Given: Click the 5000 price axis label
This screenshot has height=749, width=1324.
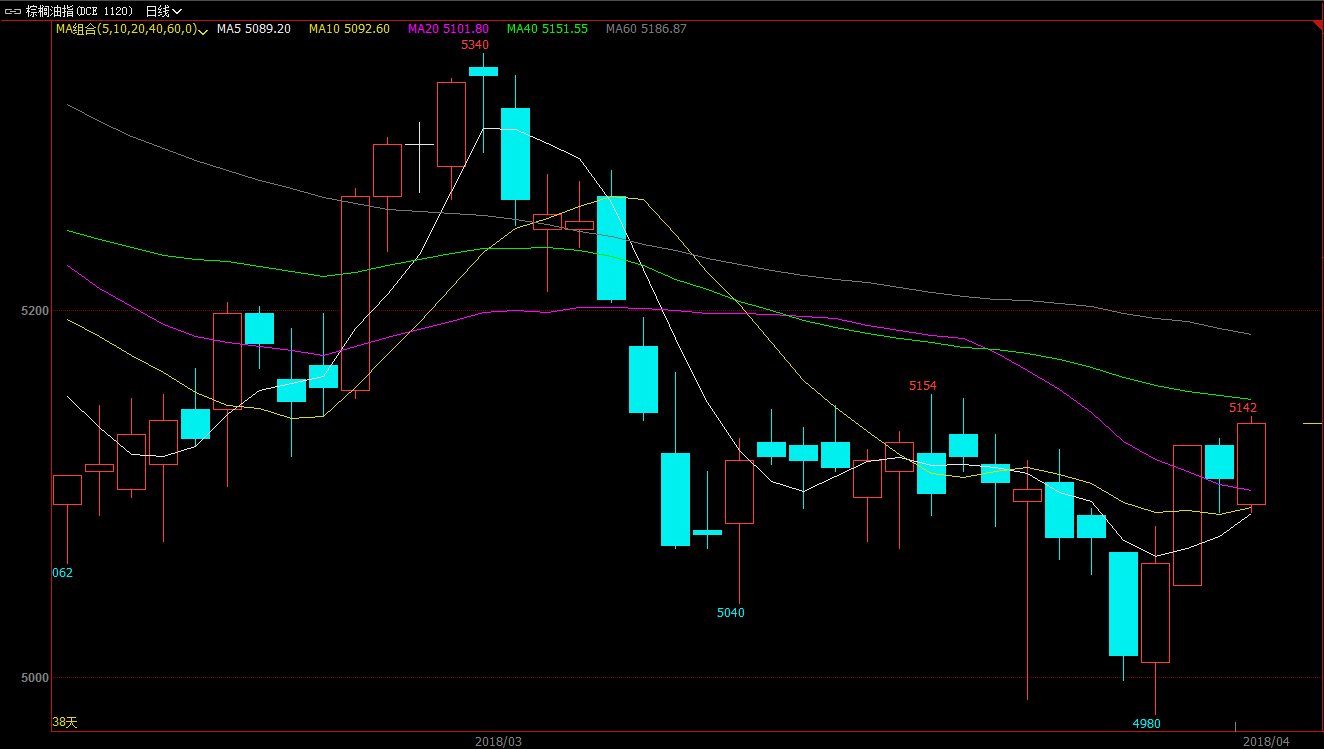Looking at the screenshot, I should [x=35, y=678].
